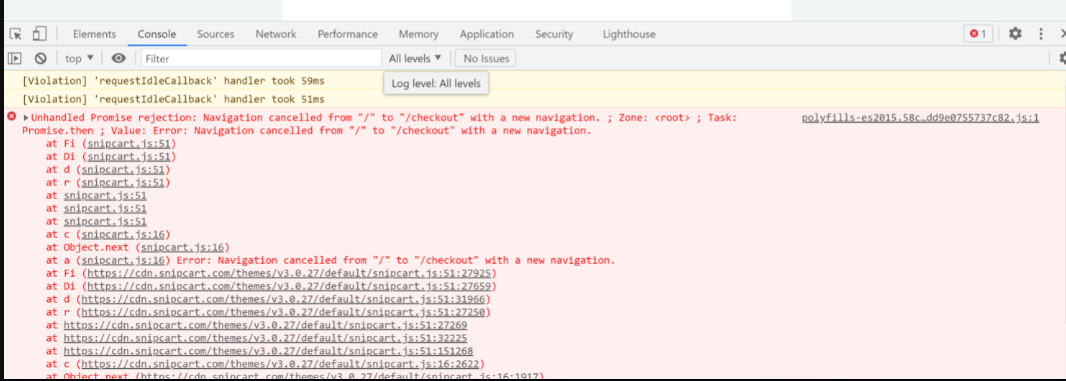This screenshot has width=1066, height=381.
Task: Switch to the Elements tab
Action: pyautogui.click(x=94, y=34)
